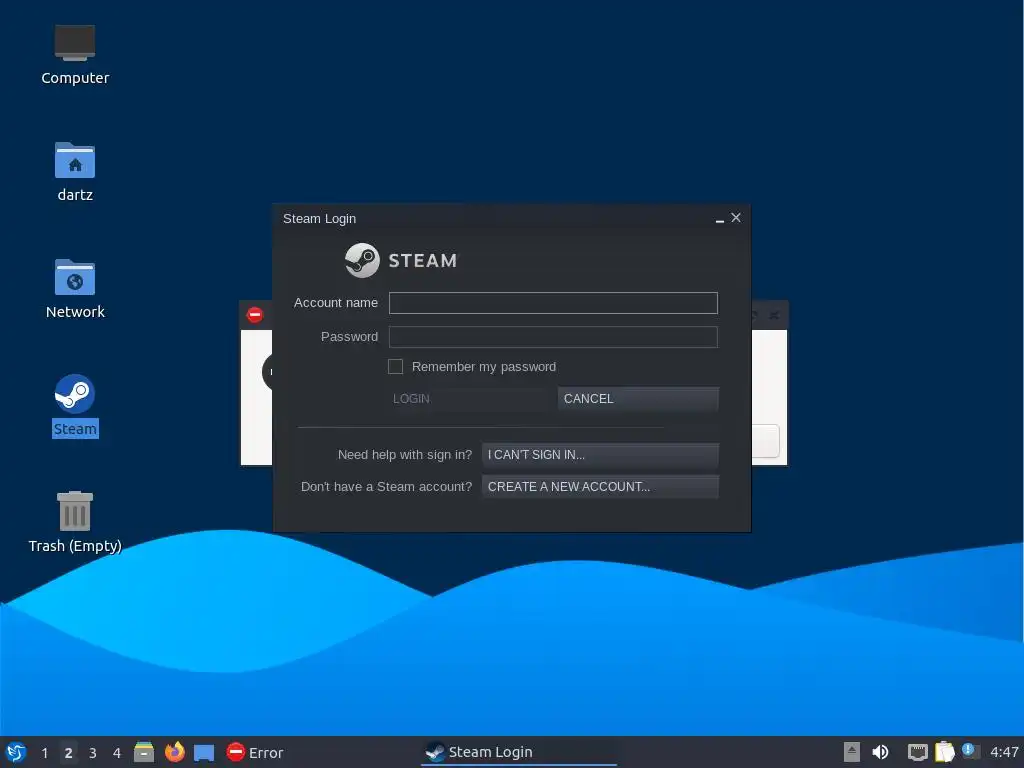Switch to workspace 1
1024x768 pixels.
point(44,753)
